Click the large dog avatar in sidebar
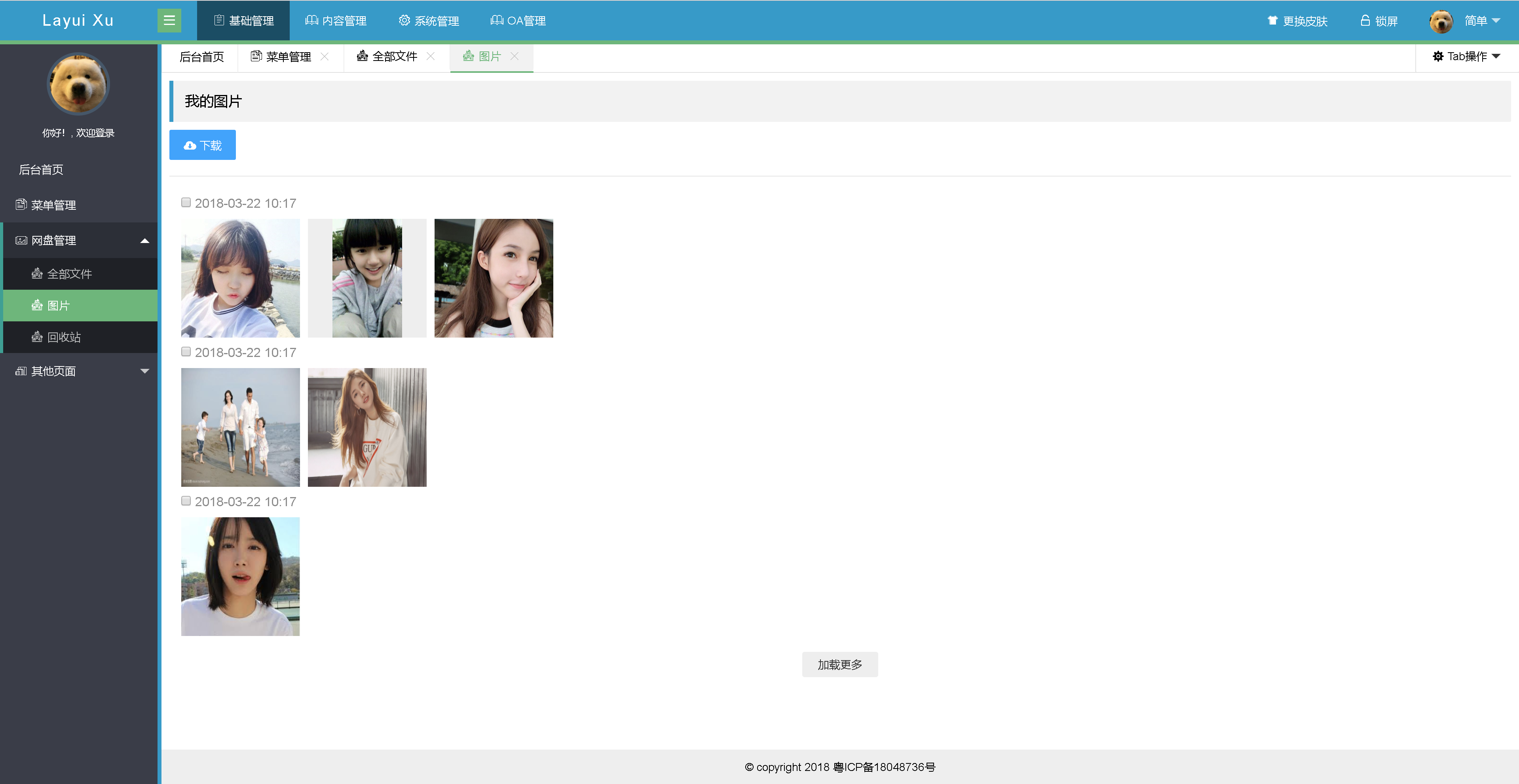This screenshot has width=1519, height=784. (x=78, y=84)
